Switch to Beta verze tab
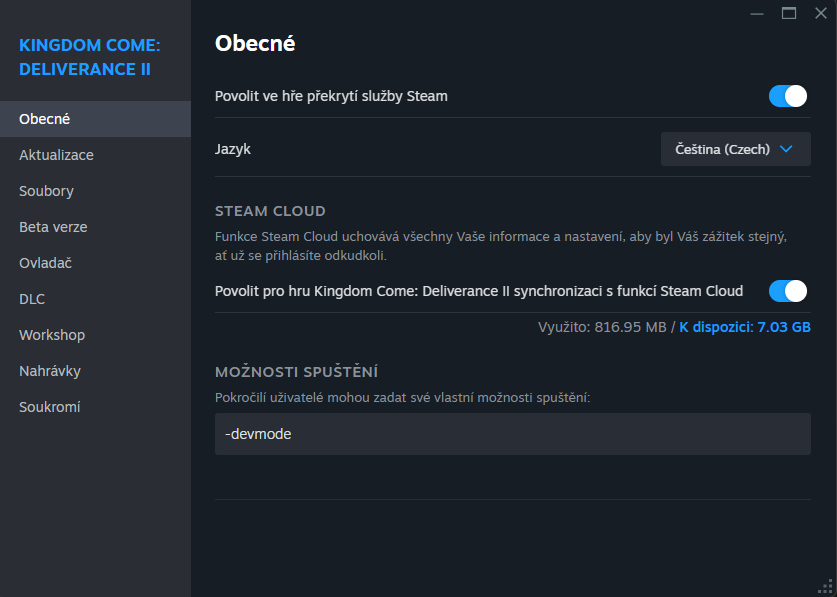 [x=53, y=227]
